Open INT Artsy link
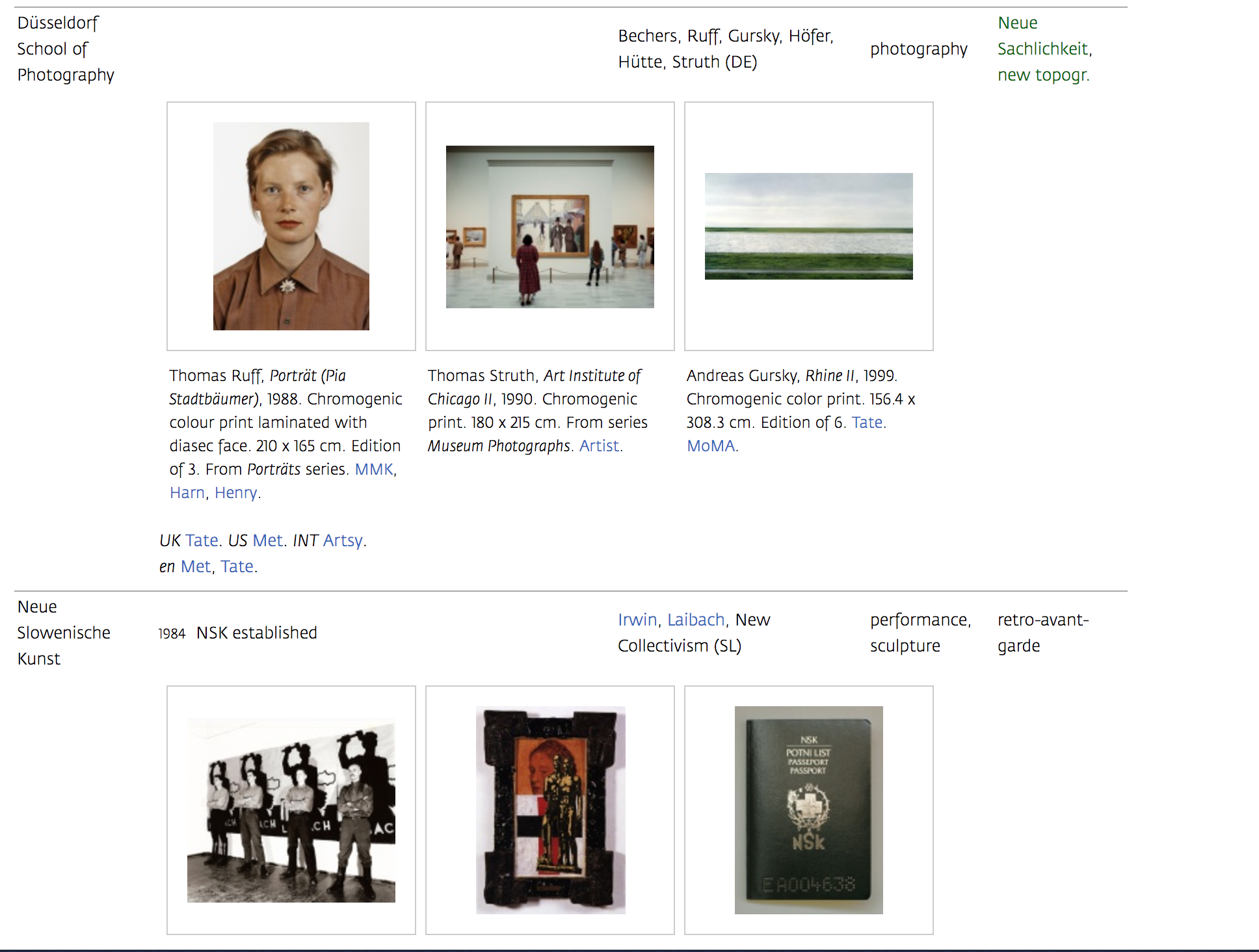The image size is (1259, 952). tap(343, 541)
